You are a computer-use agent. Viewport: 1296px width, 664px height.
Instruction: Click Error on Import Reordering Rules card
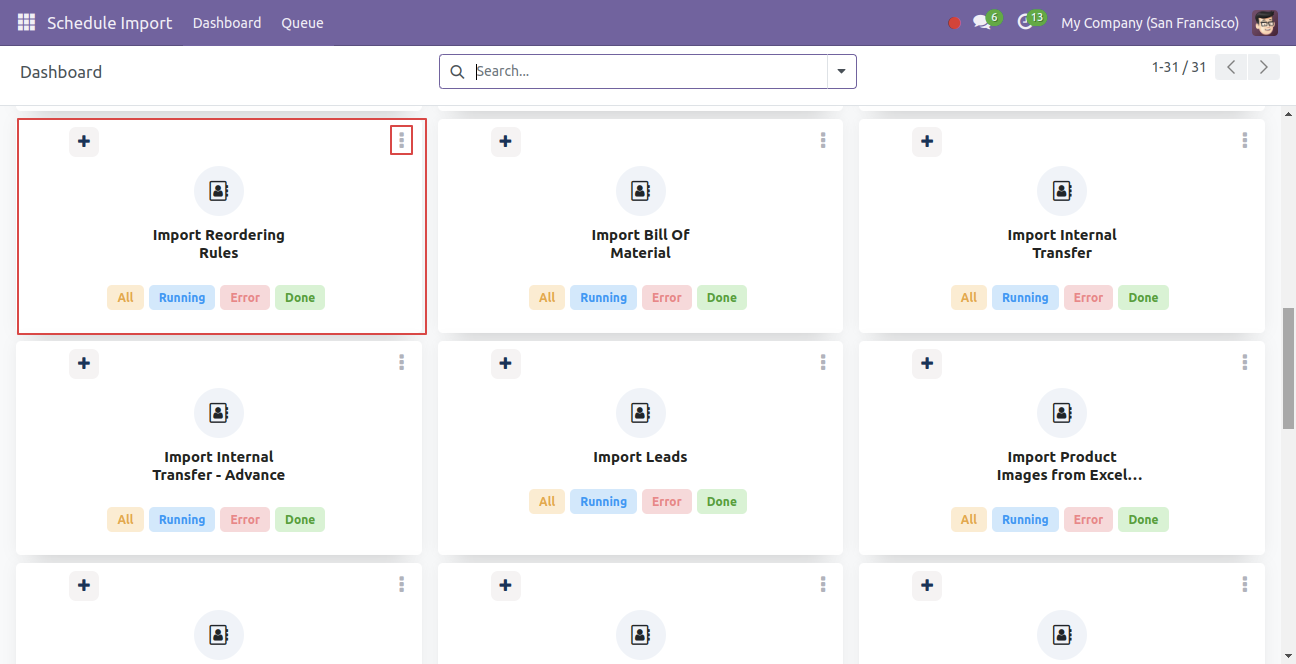click(x=245, y=298)
